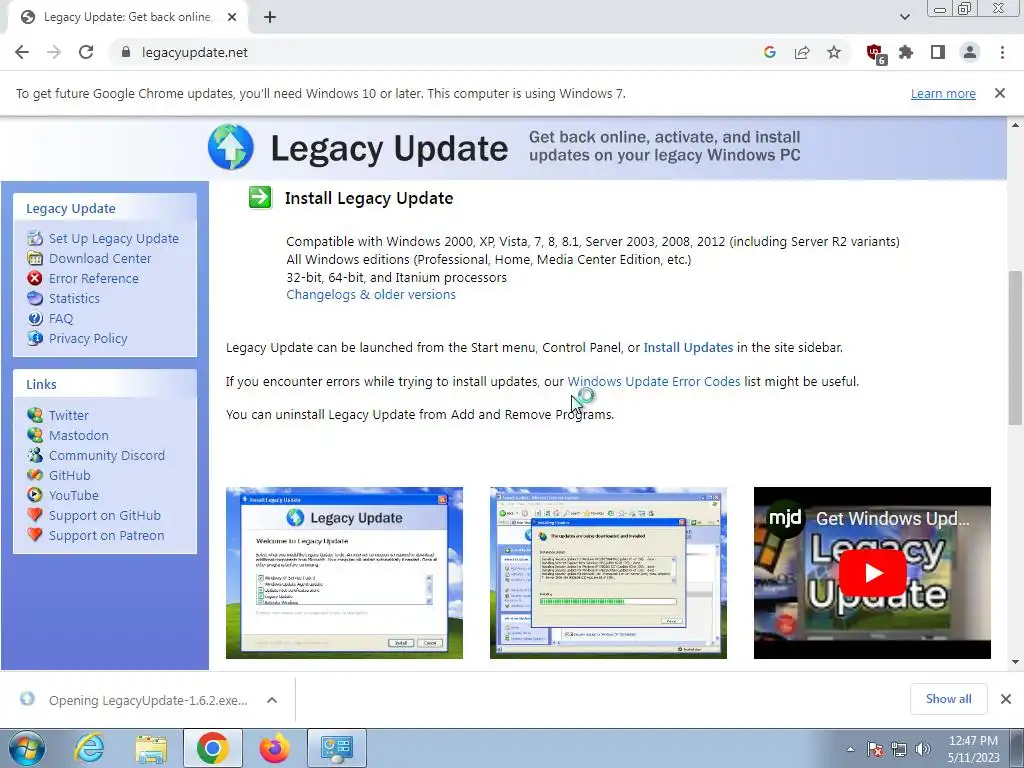Reload the legacyupdate.net page

click(86, 52)
